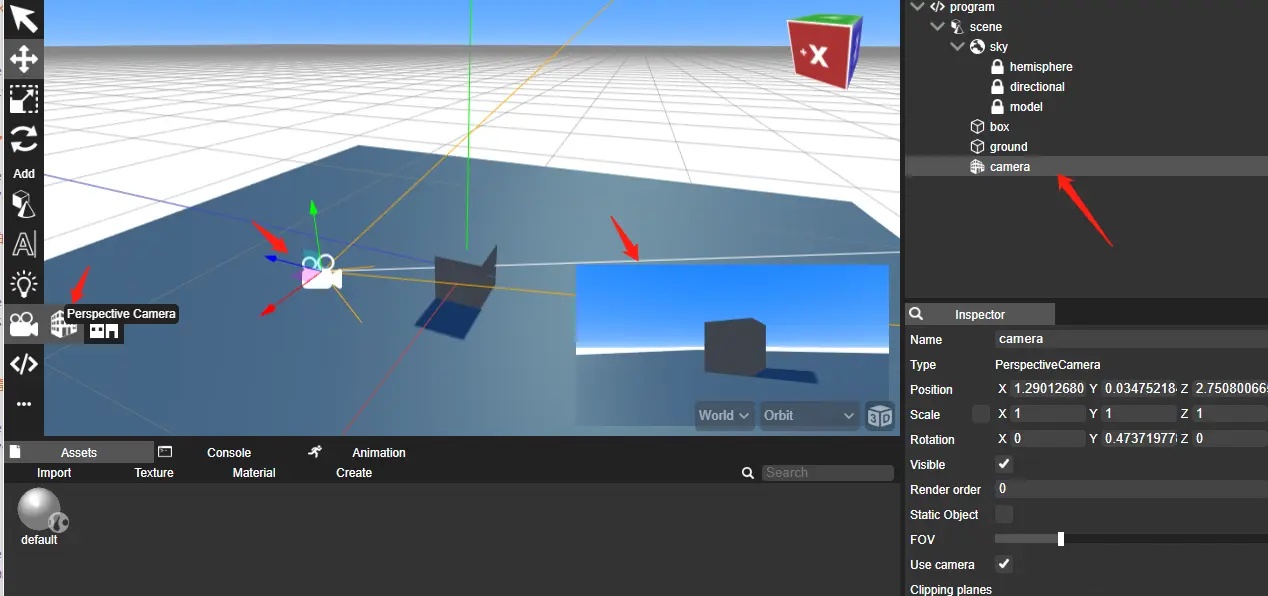Image resolution: width=1268 pixels, height=596 pixels.
Task: Toggle the 3D view mode button
Action: pyautogui.click(x=879, y=416)
